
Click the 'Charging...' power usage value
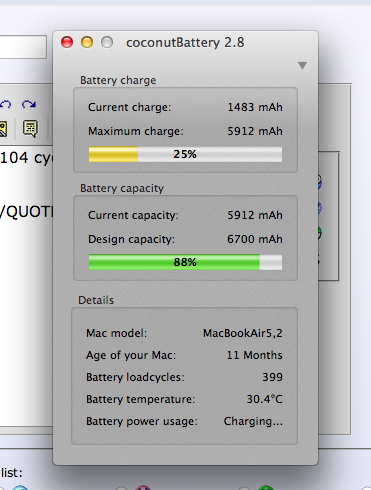[x=253, y=421]
